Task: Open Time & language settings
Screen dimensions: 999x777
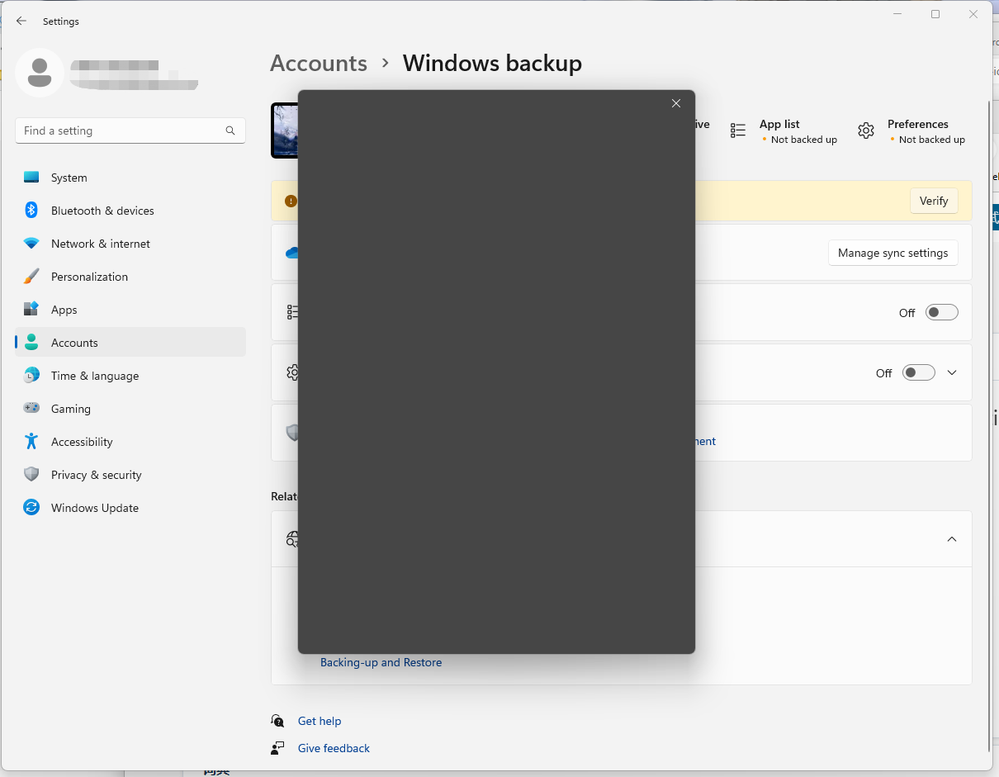Action: pyautogui.click(x=130, y=376)
